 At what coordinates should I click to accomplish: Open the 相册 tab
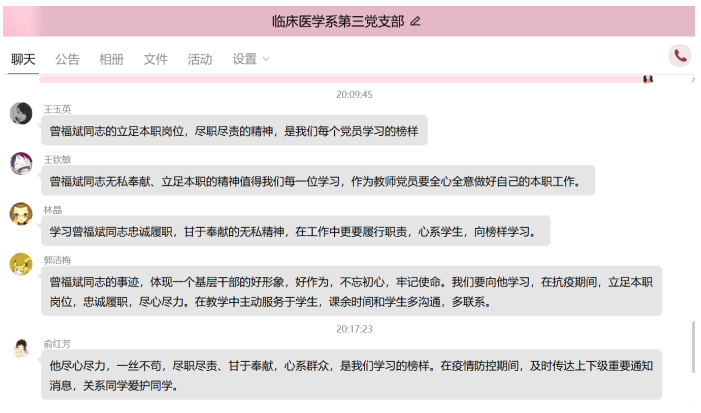[111, 59]
